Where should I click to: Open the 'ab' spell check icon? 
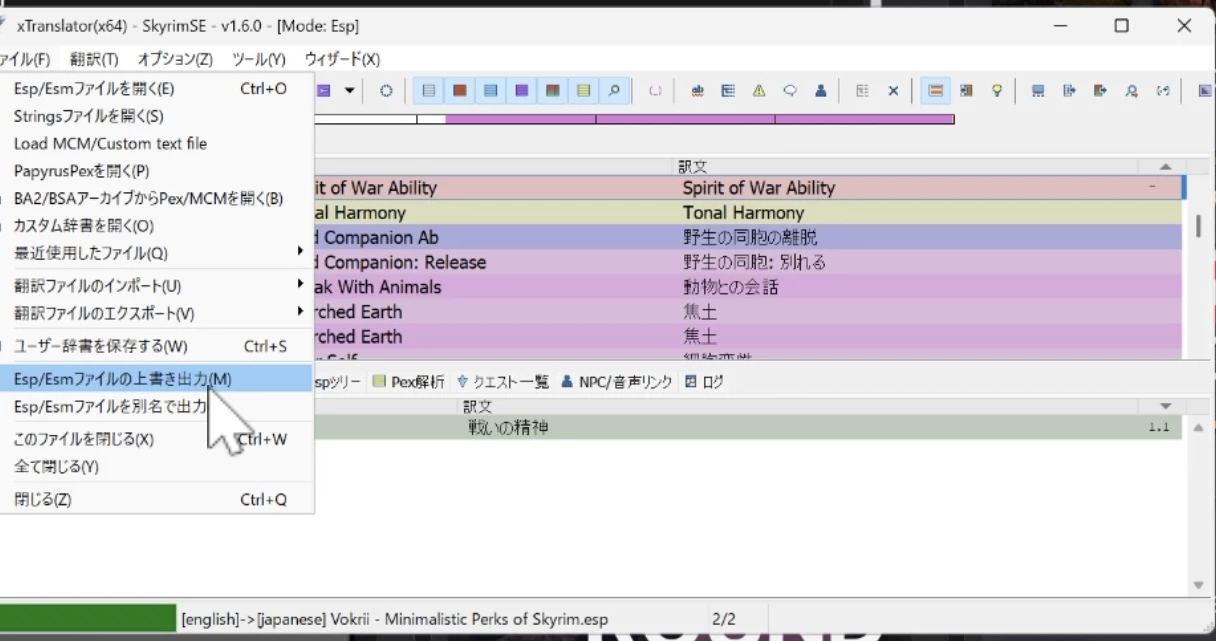coord(698,91)
